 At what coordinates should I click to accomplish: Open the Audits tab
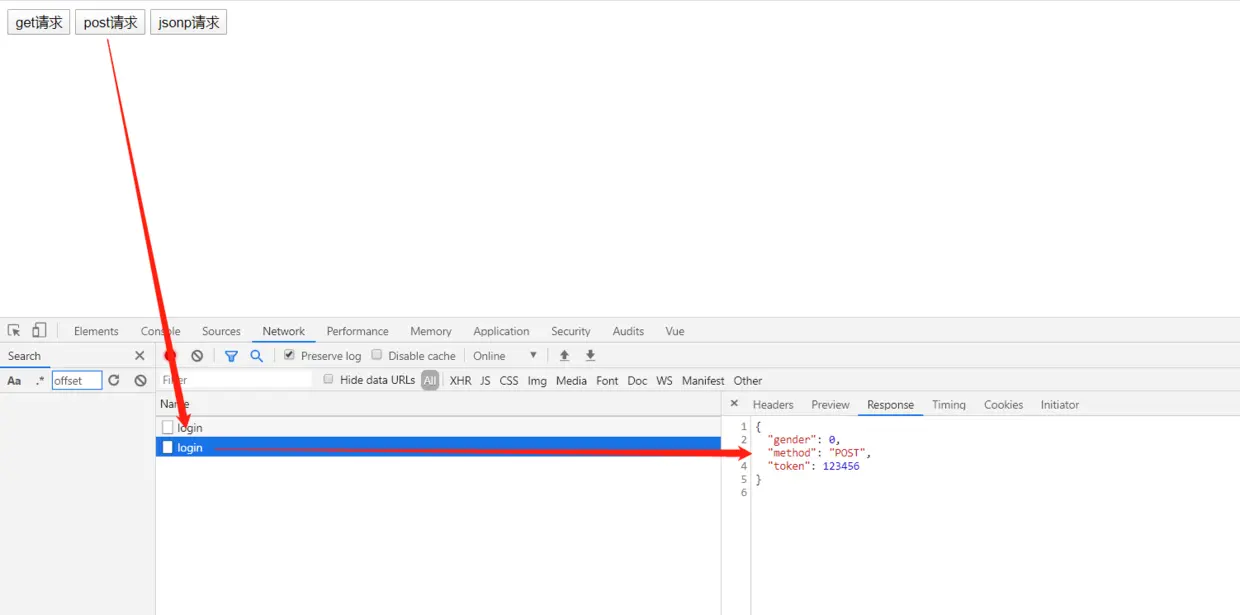tap(628, 331)
